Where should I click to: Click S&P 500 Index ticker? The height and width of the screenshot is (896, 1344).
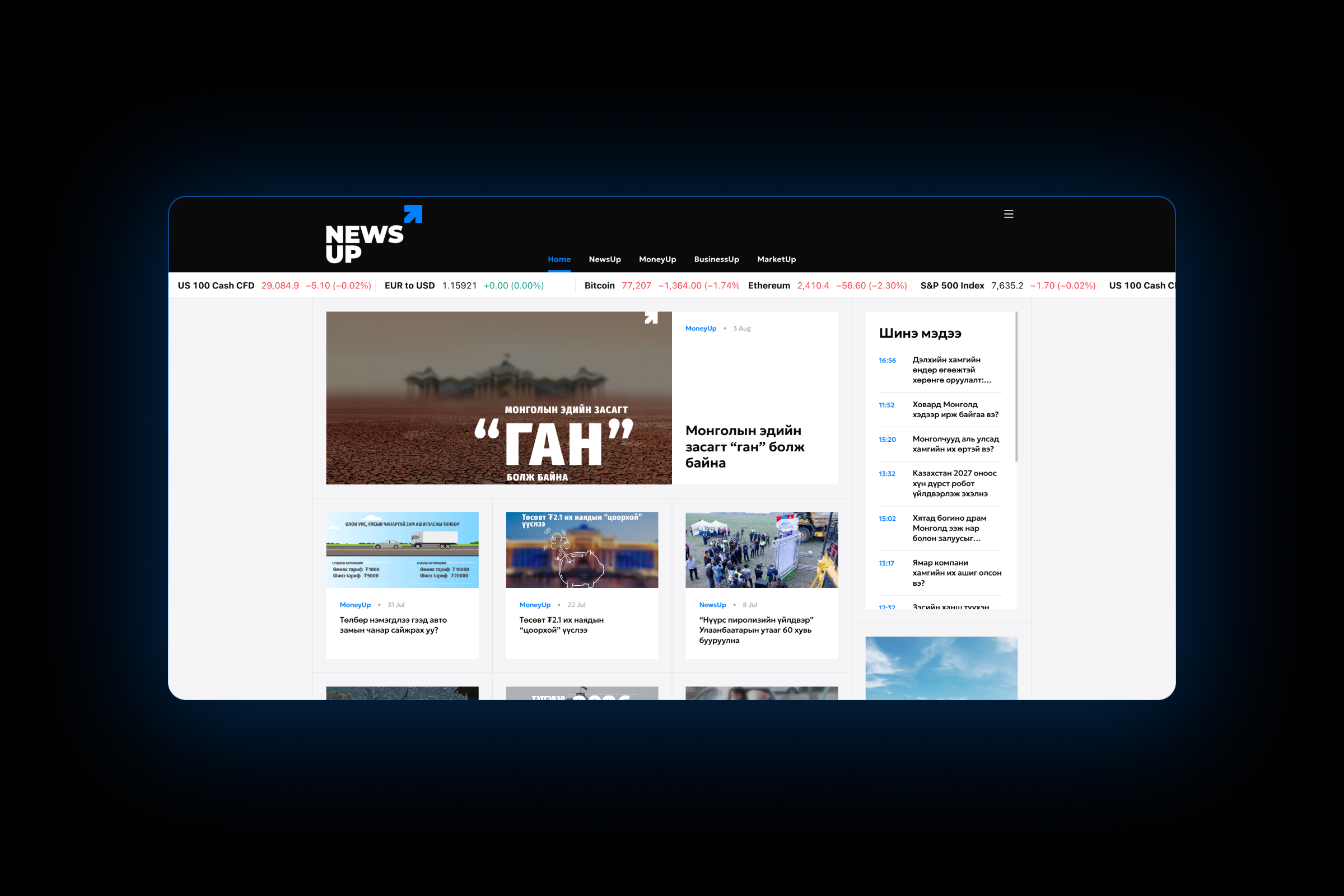click(1007, 286)
